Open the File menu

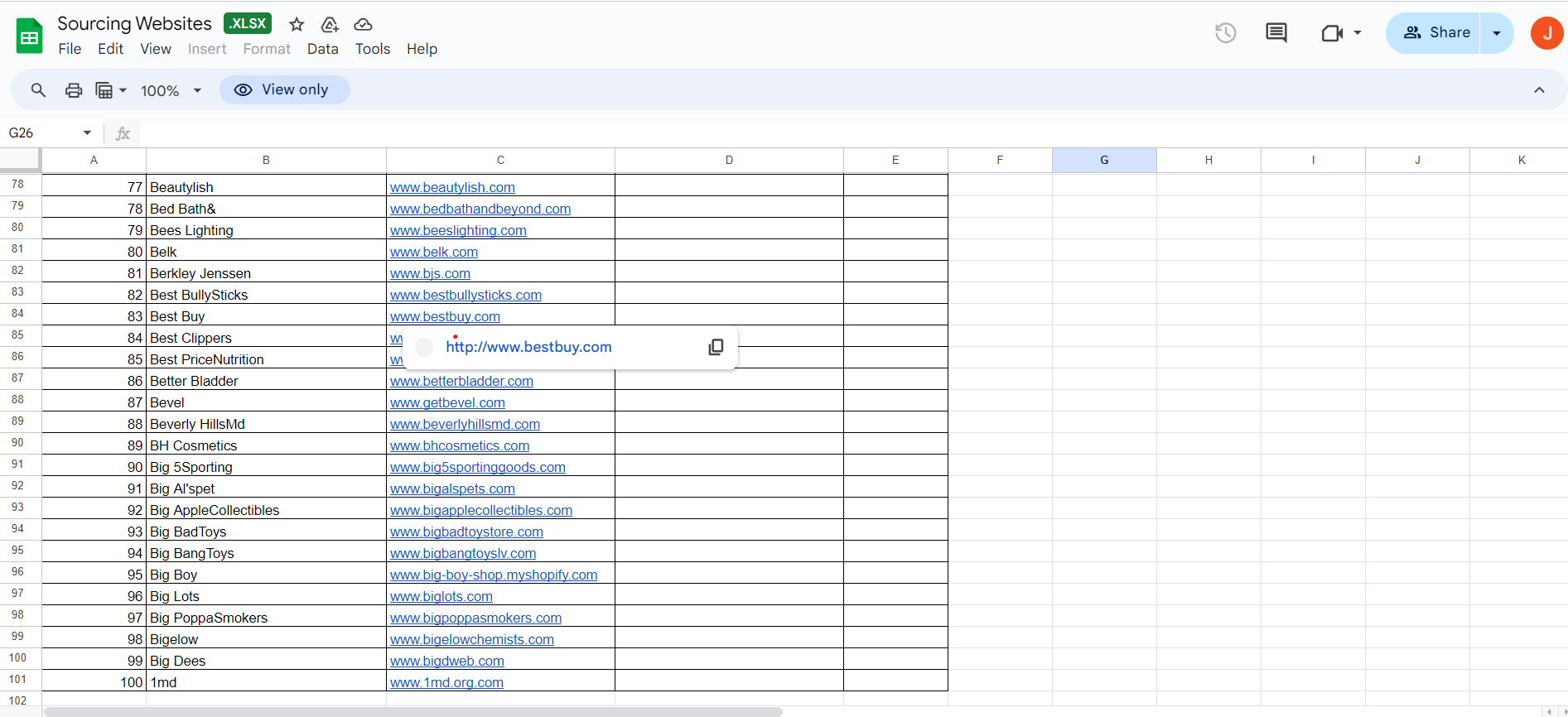click(70, 49)
